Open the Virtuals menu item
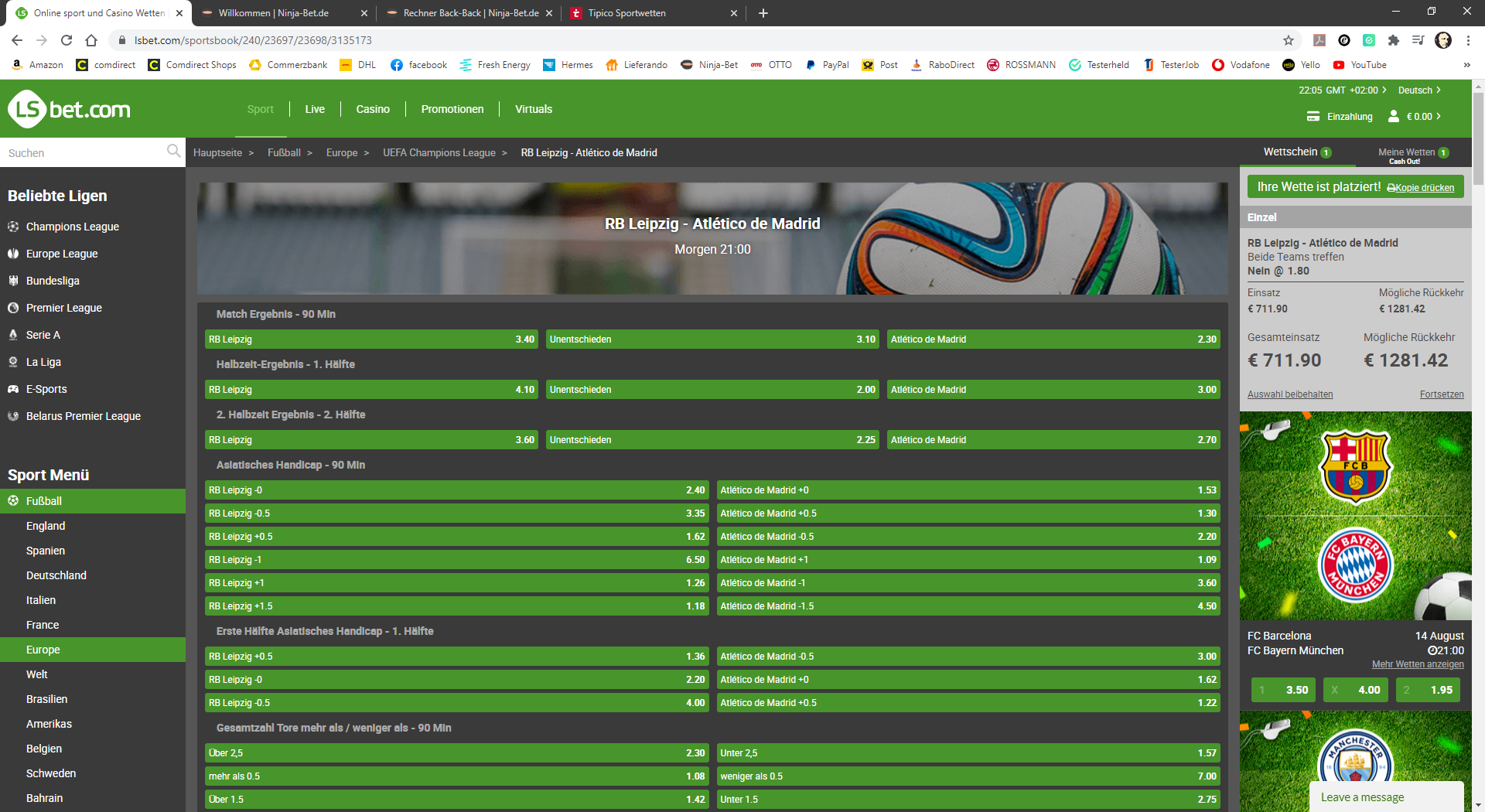The image size is (1485, 812). point(534,109)
